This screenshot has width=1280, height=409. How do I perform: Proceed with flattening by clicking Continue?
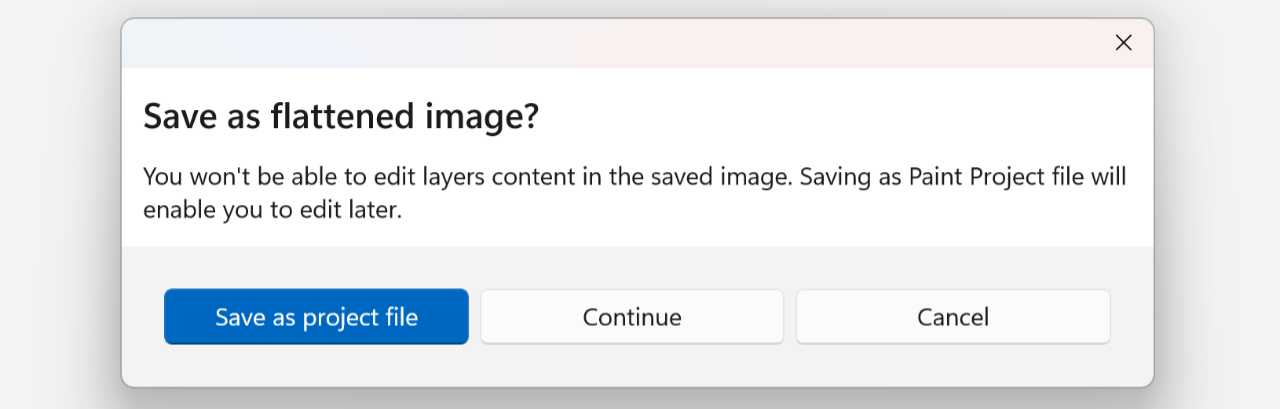tap(632, 317)
